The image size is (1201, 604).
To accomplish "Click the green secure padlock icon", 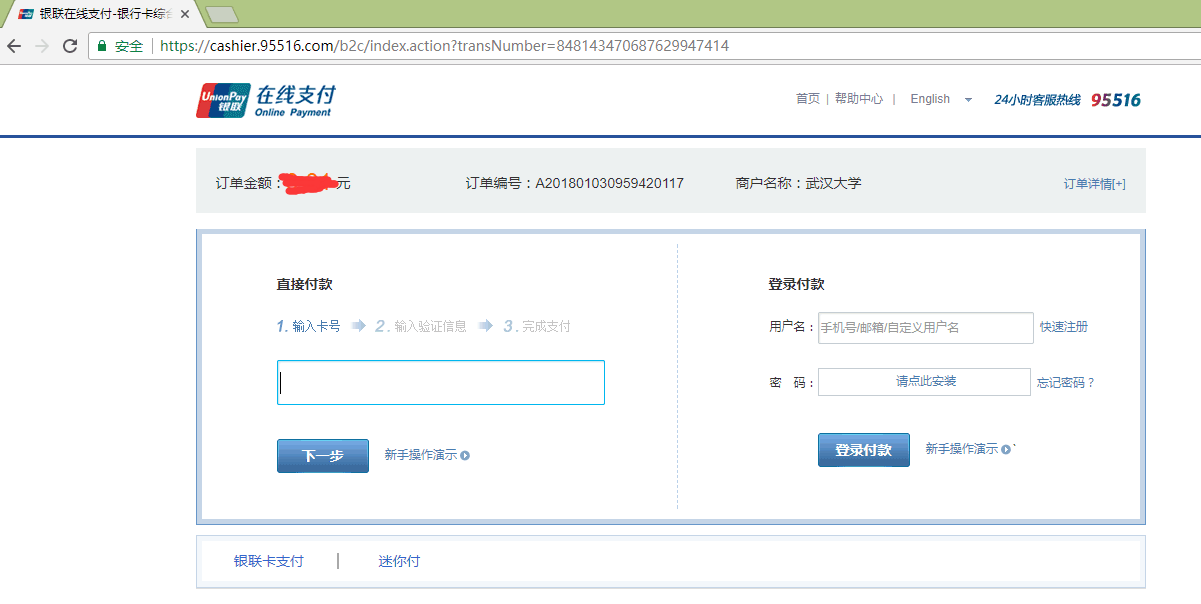I will pyautogui.click(x=102, y=46).
